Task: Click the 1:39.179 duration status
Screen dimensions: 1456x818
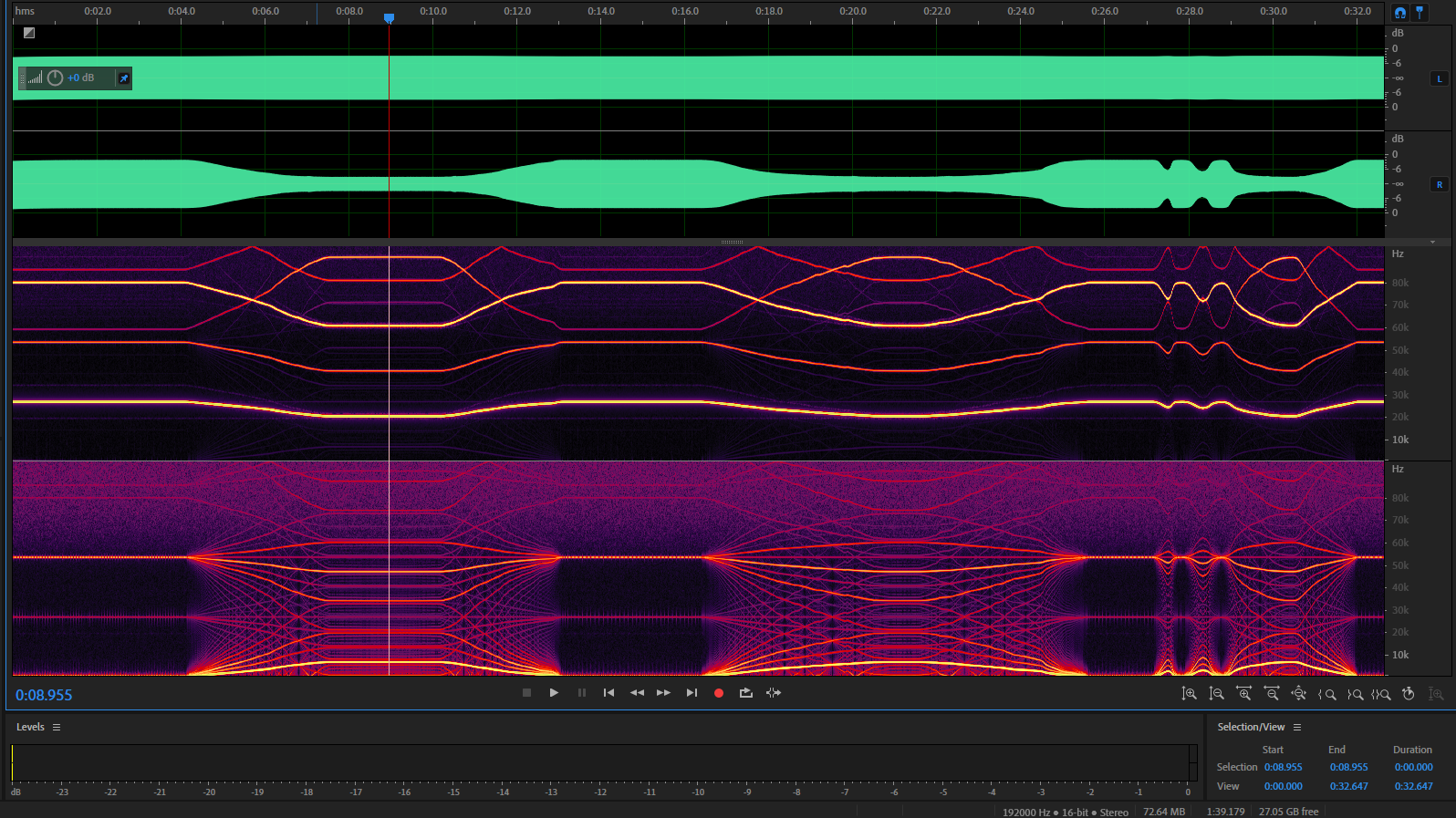Action: (x=1225, y=812)
